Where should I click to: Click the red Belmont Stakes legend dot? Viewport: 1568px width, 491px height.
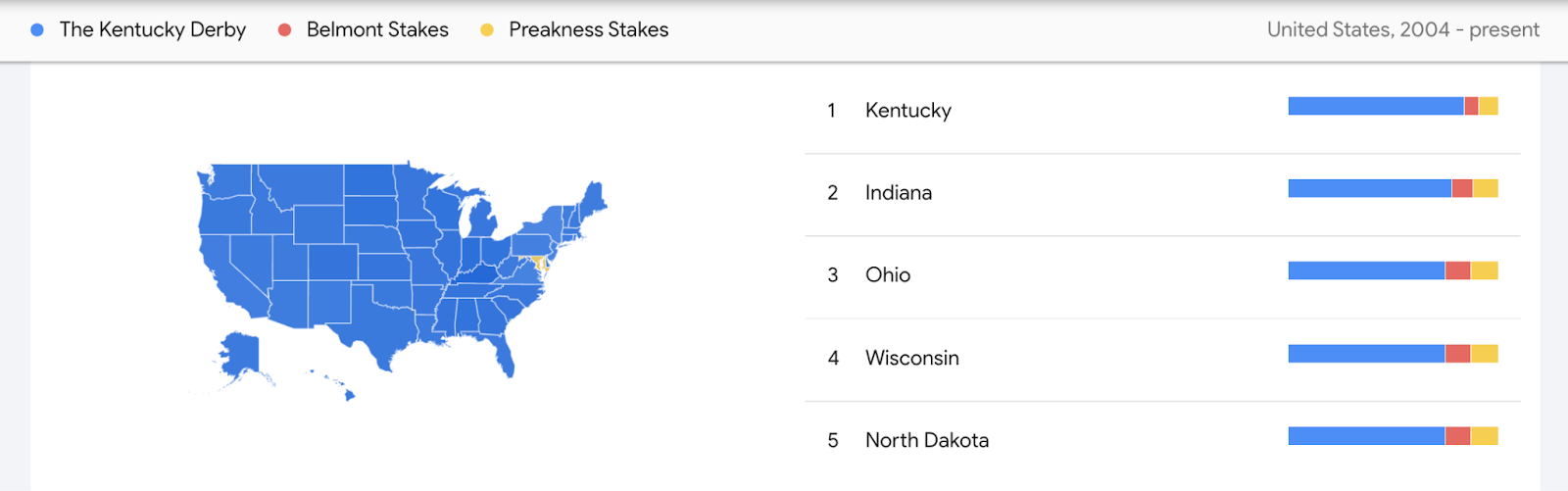(x=285, y=30)
